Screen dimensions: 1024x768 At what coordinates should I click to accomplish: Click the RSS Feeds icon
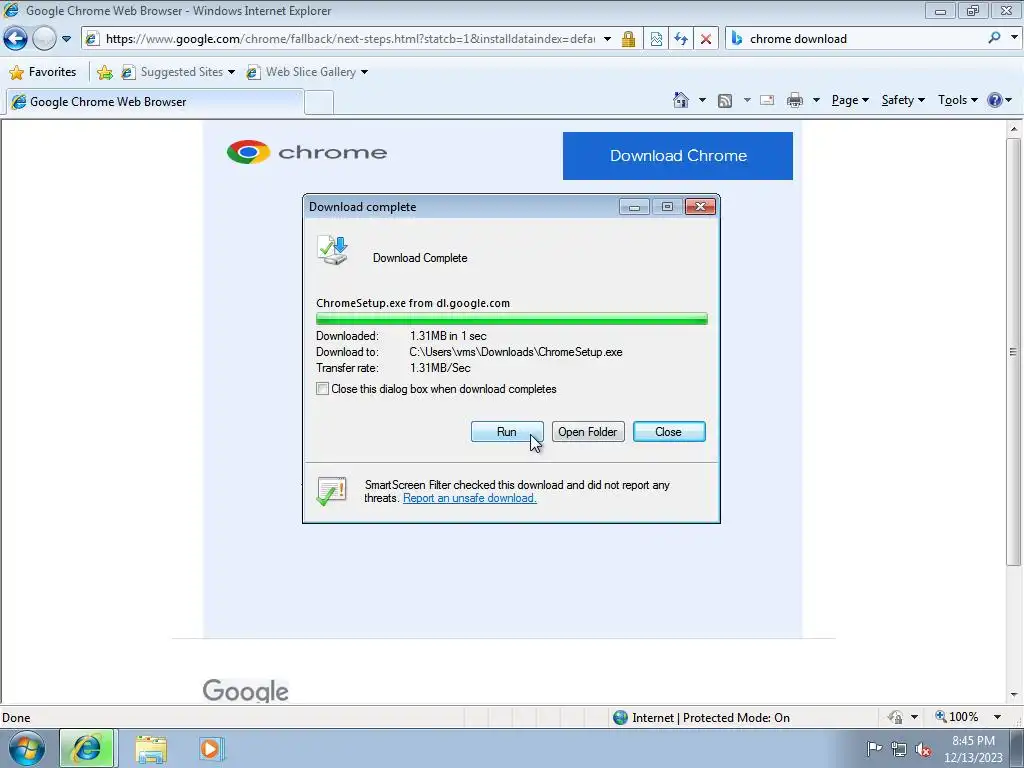tap(725, 101)
